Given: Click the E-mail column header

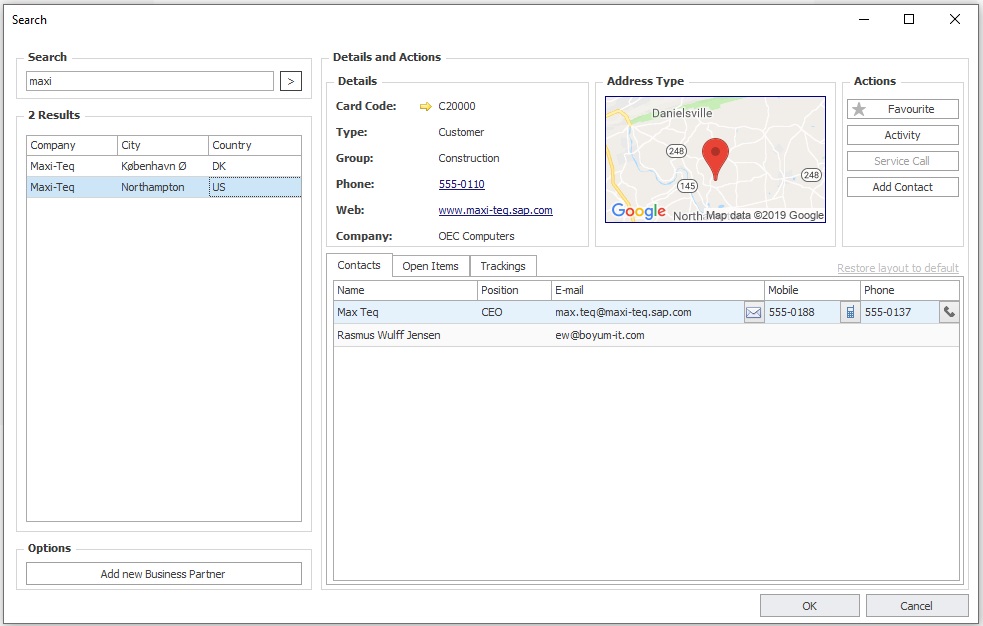Looking at the screenshot, I should tap(658, 290).
